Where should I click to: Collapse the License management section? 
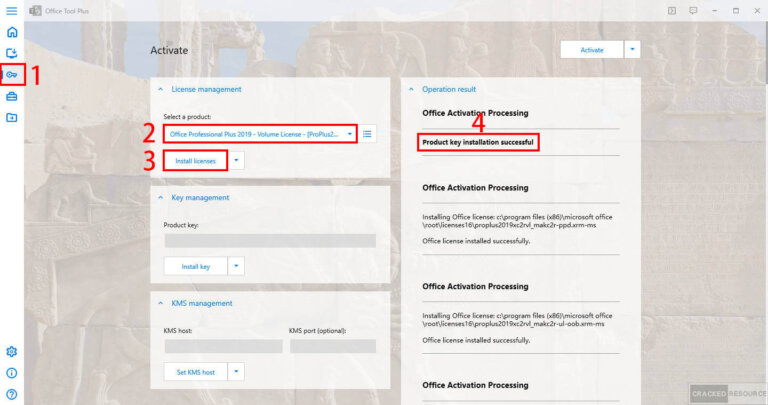(x=161, y=89)
